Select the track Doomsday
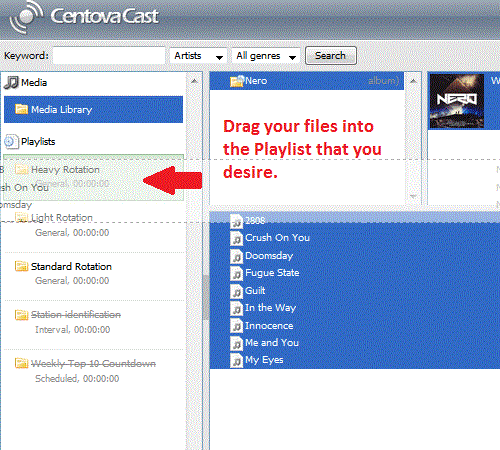The image size is (500, 450). [x=269, y=256]
